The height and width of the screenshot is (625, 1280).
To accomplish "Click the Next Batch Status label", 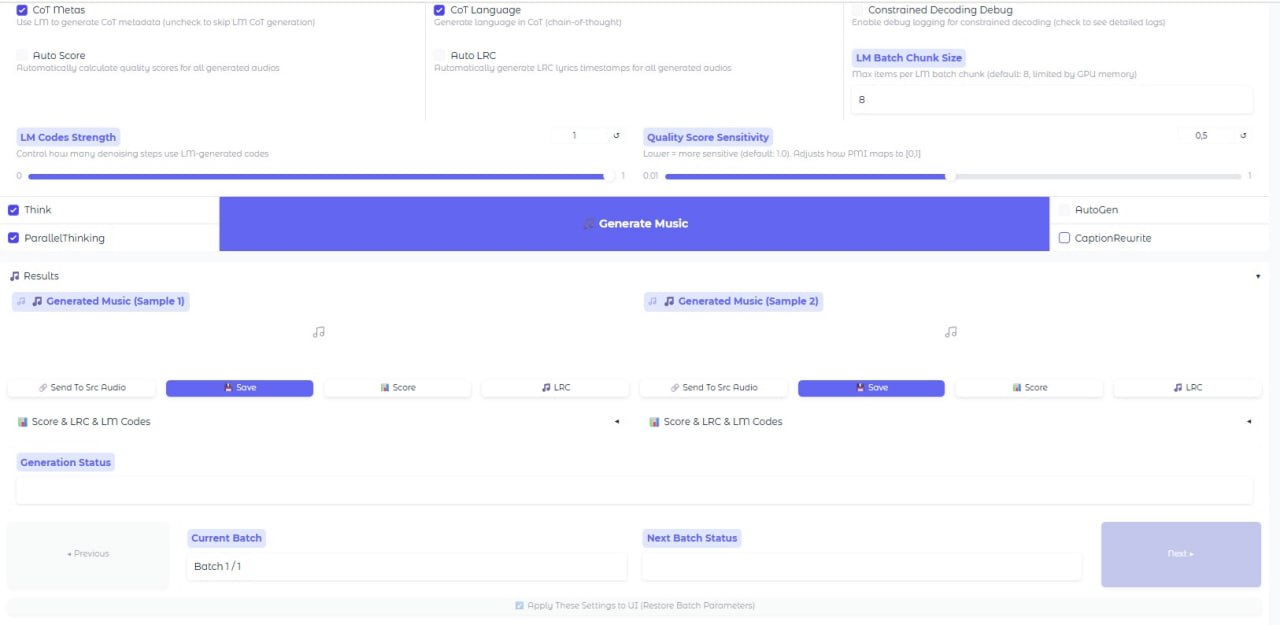I will tap(692, 538).
